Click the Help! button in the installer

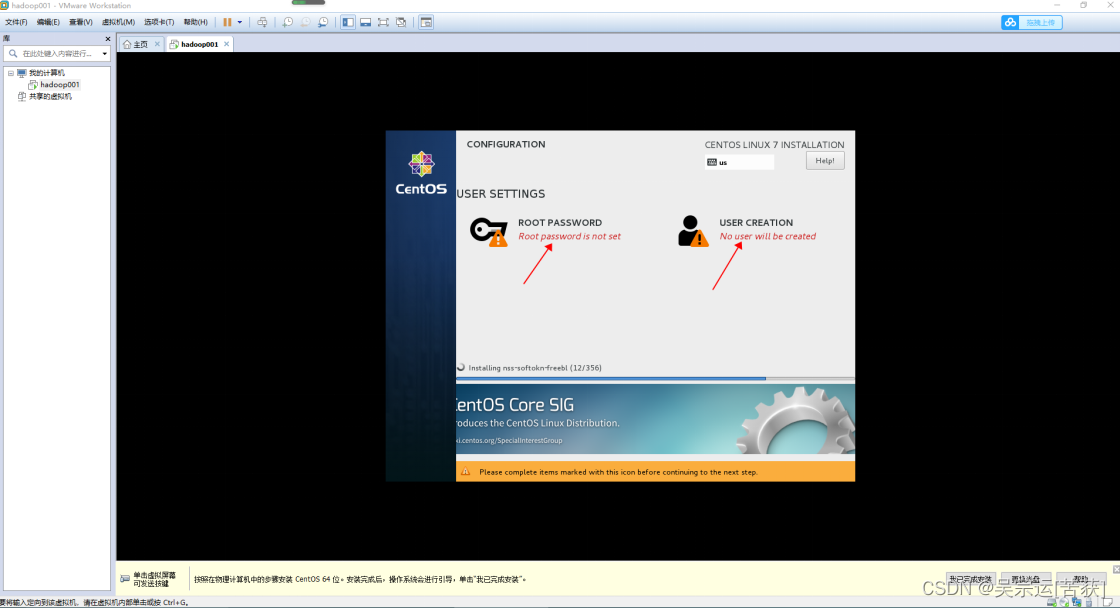(825, 161)
